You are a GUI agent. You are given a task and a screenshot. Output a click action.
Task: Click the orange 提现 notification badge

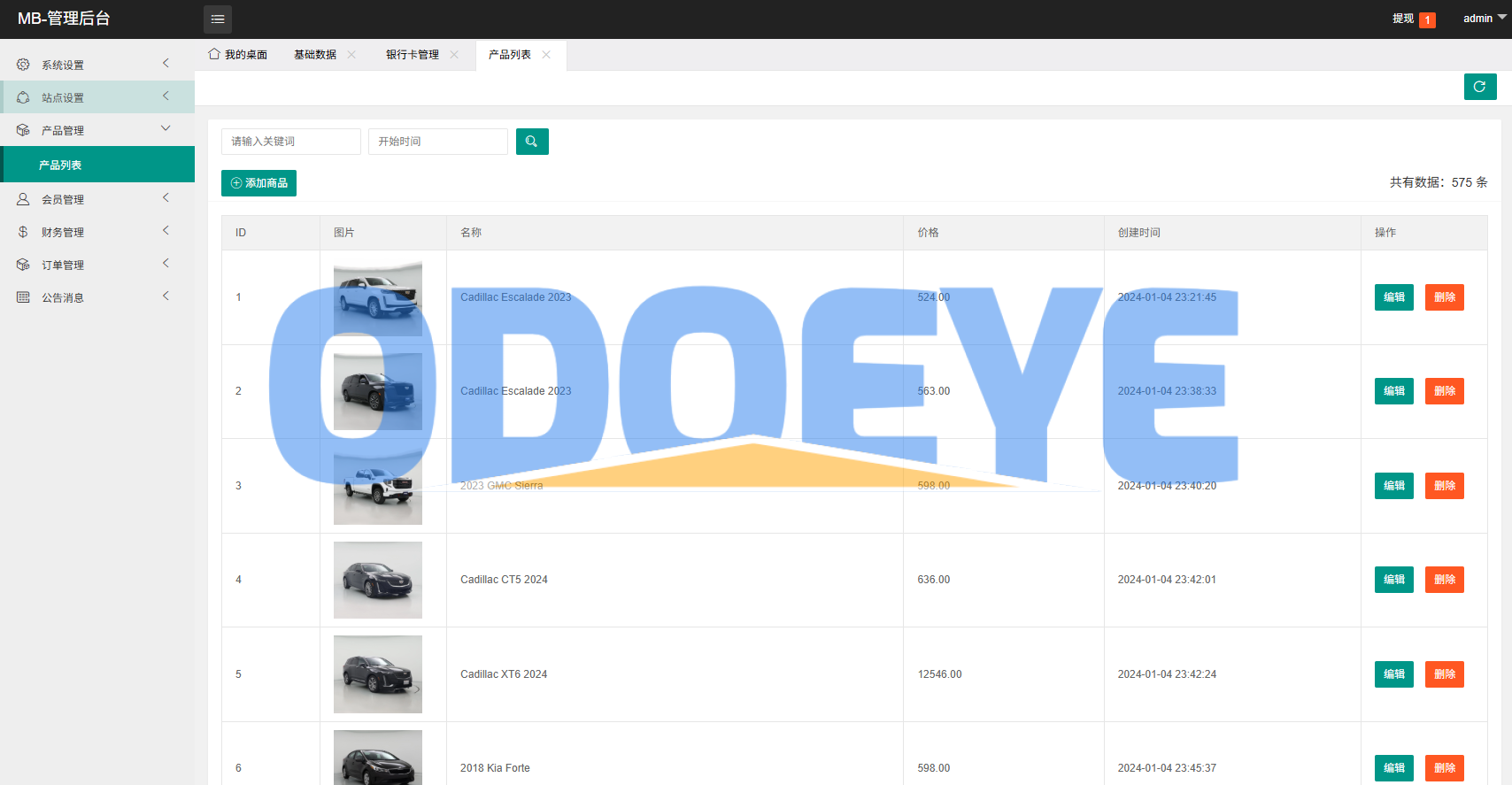tap(1427, 19)
